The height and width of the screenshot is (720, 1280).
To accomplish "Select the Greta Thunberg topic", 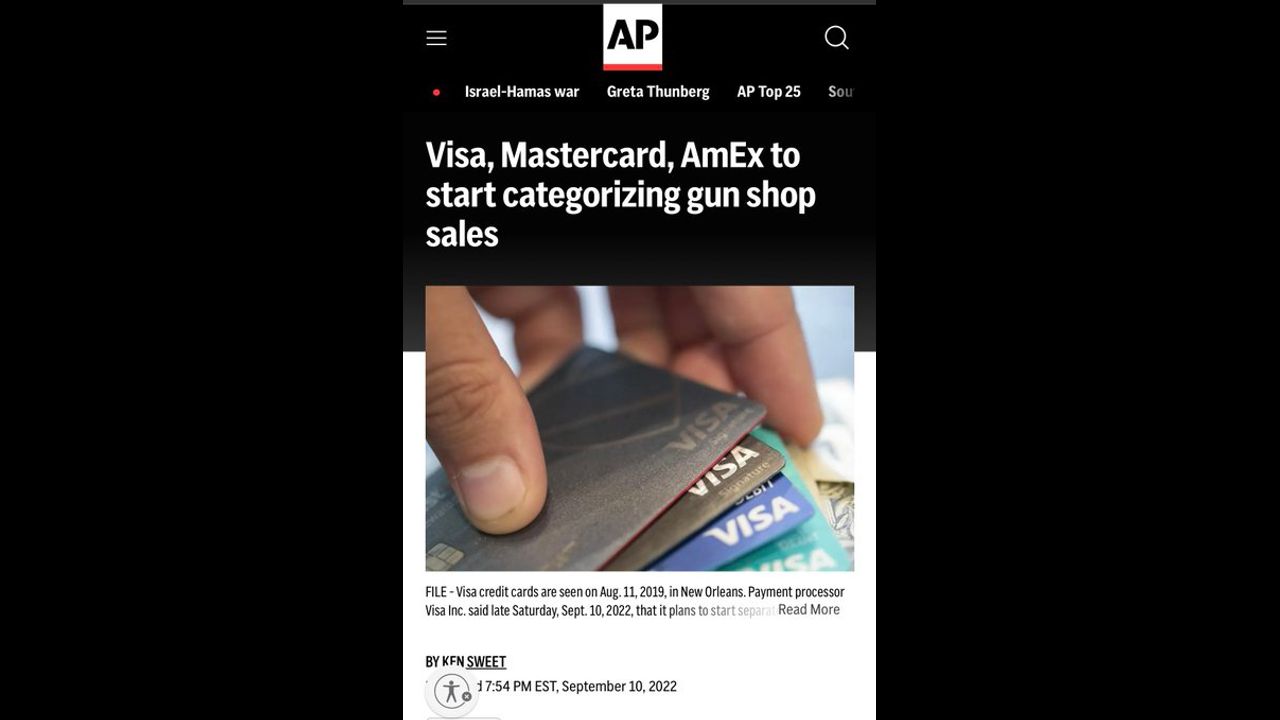I will point(658,91).
